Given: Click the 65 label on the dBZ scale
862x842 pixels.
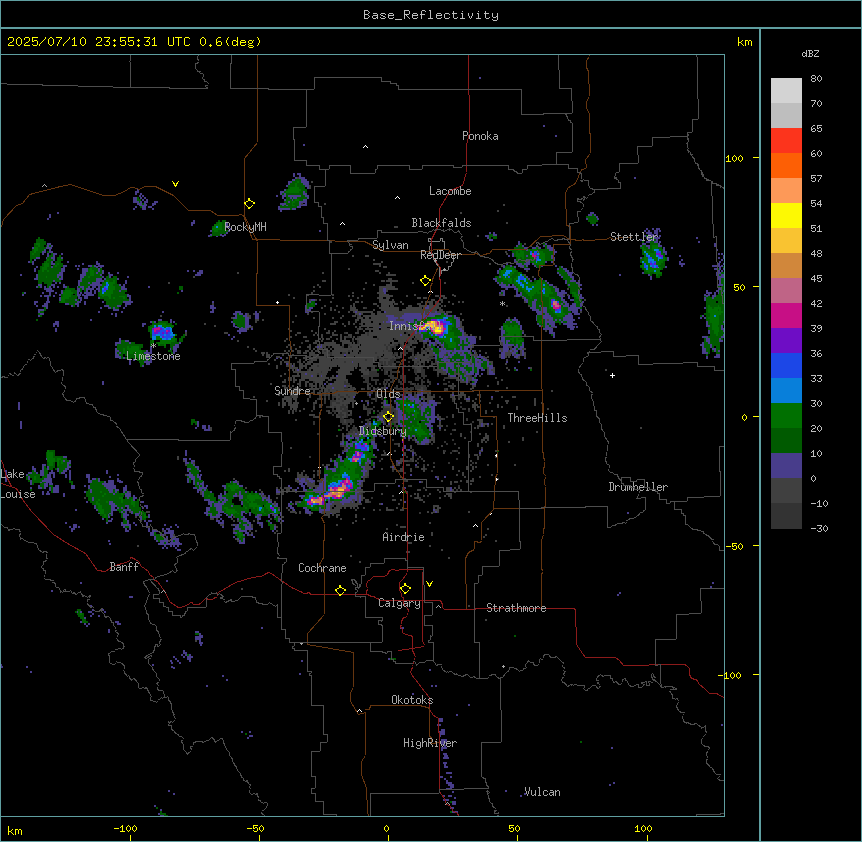Looking at the screenshot, I should pos(816,129).
